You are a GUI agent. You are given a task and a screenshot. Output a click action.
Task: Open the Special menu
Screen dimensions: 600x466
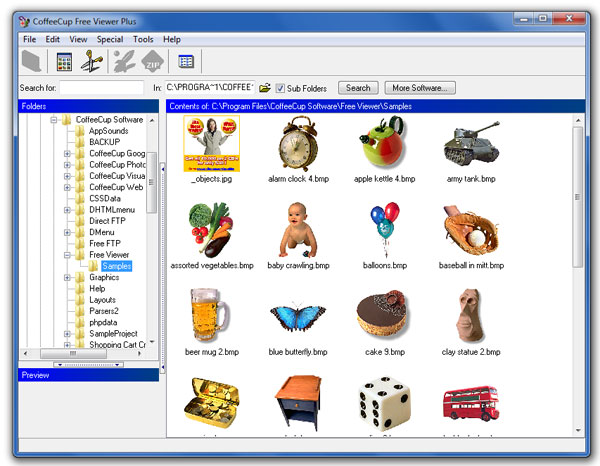[110, 39]
